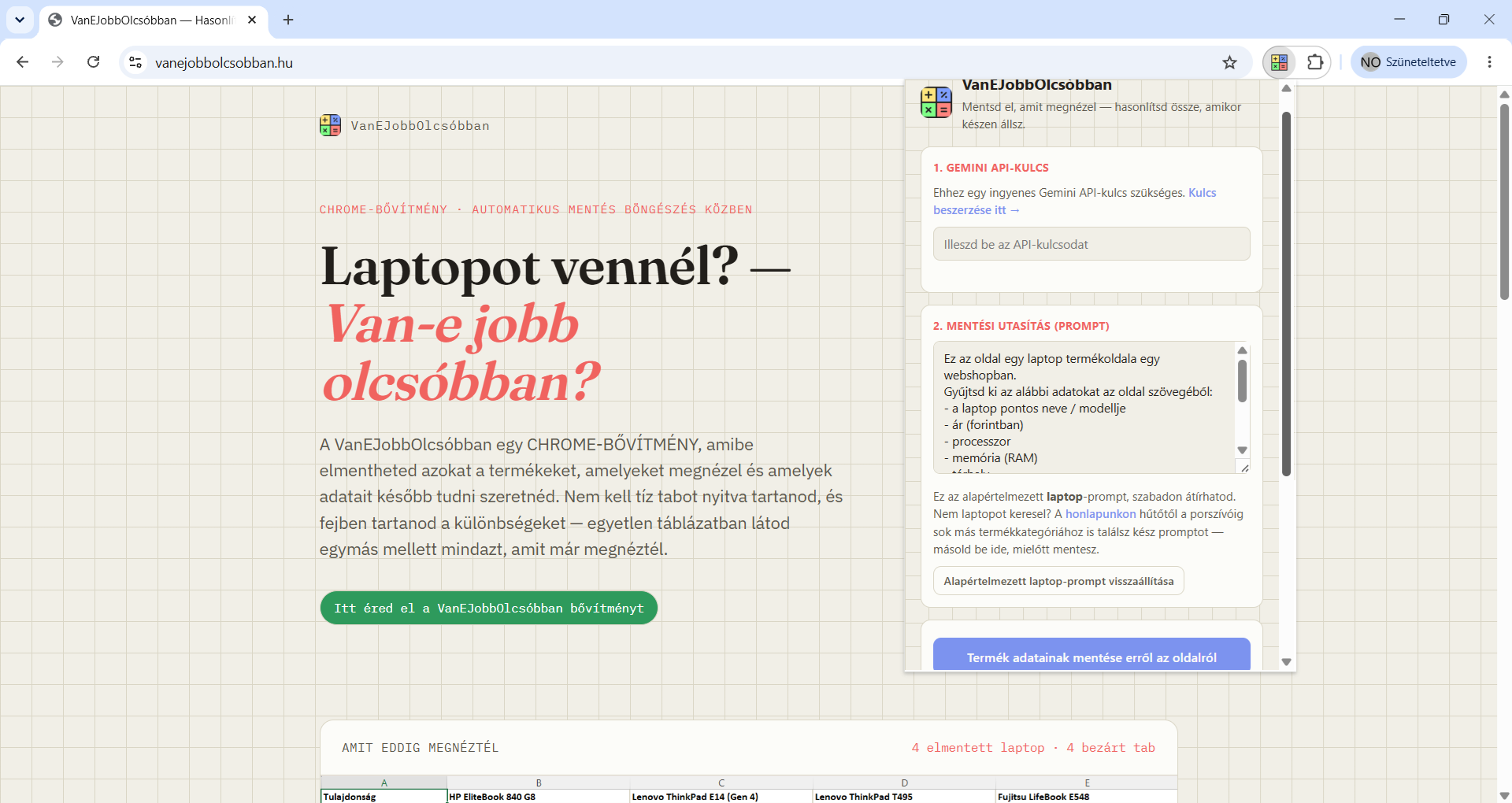
Task: Click the browser forward arrow
Action: tap(57, 62)
